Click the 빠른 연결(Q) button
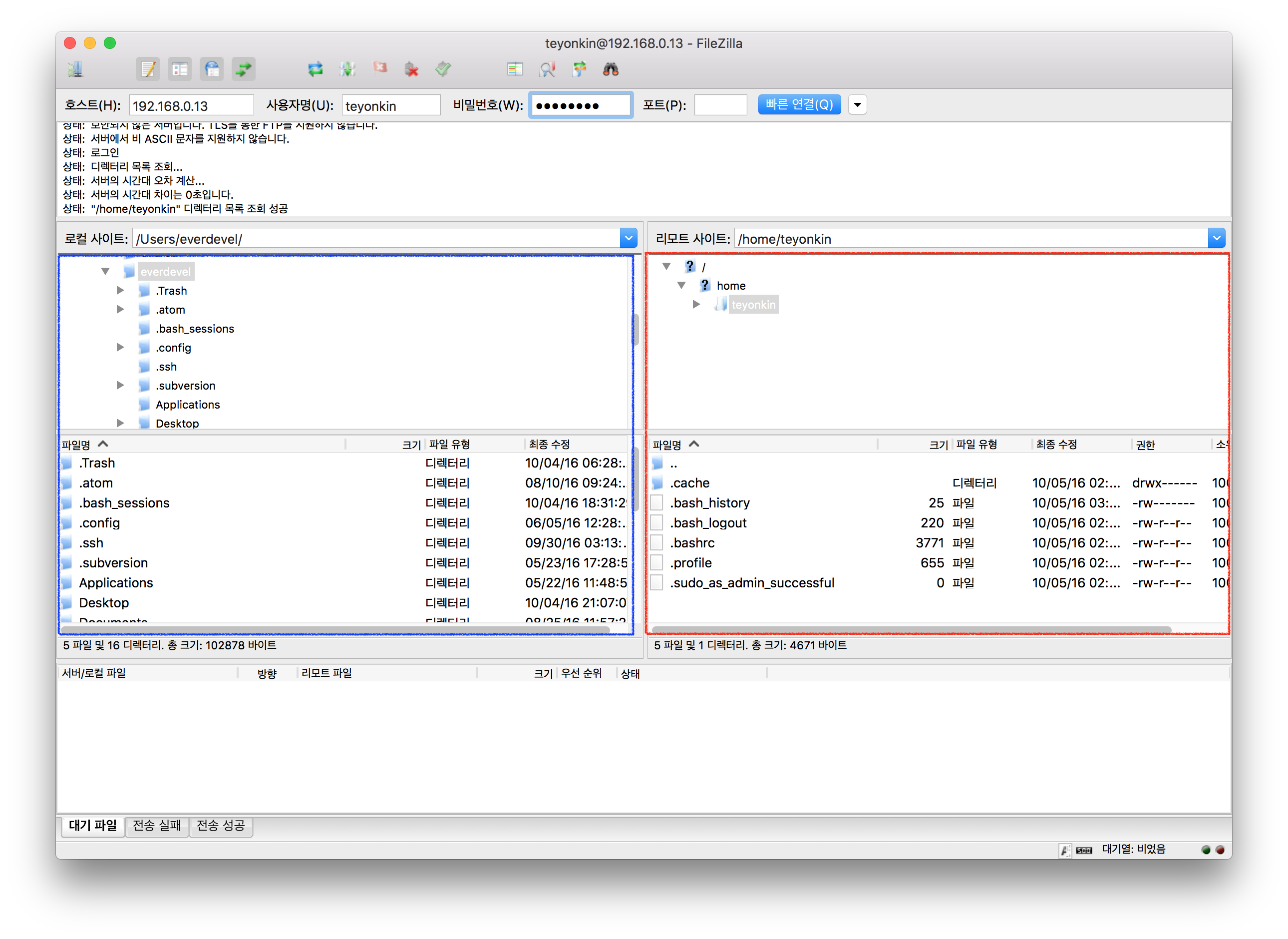 [x=799, y=104]
